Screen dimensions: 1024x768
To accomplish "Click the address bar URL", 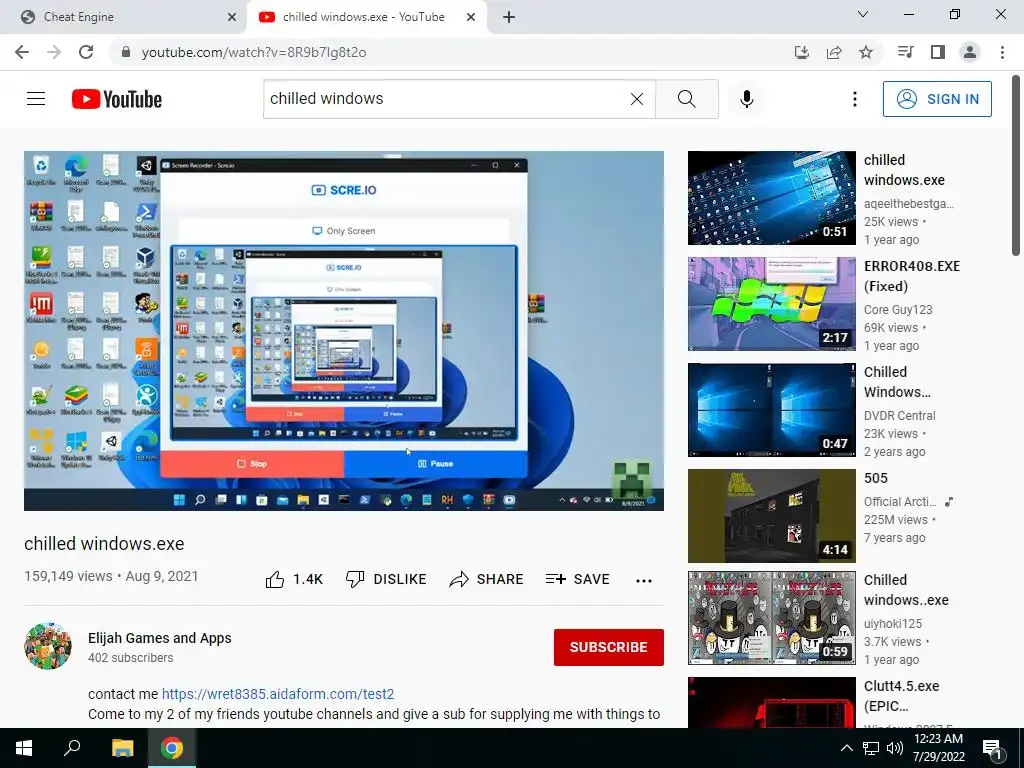I will 254,52.
